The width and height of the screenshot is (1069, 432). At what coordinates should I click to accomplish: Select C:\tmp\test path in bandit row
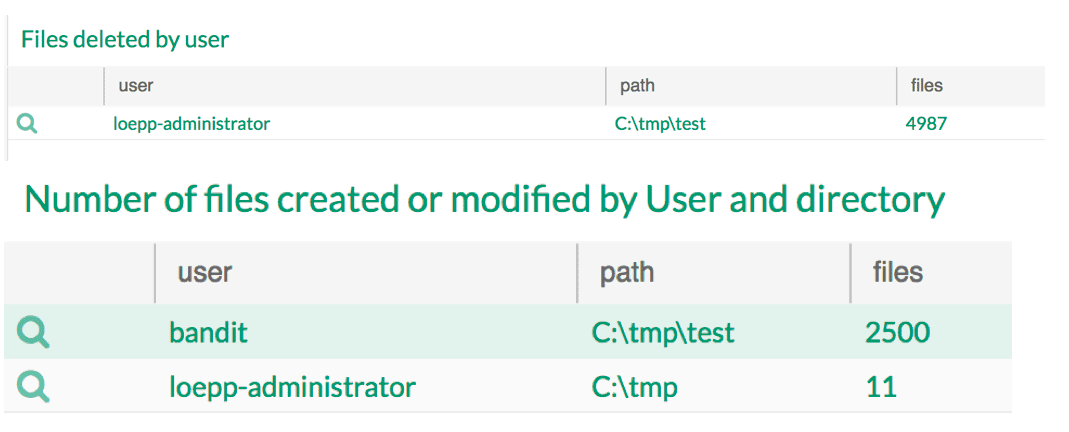[x=663, y=332]
